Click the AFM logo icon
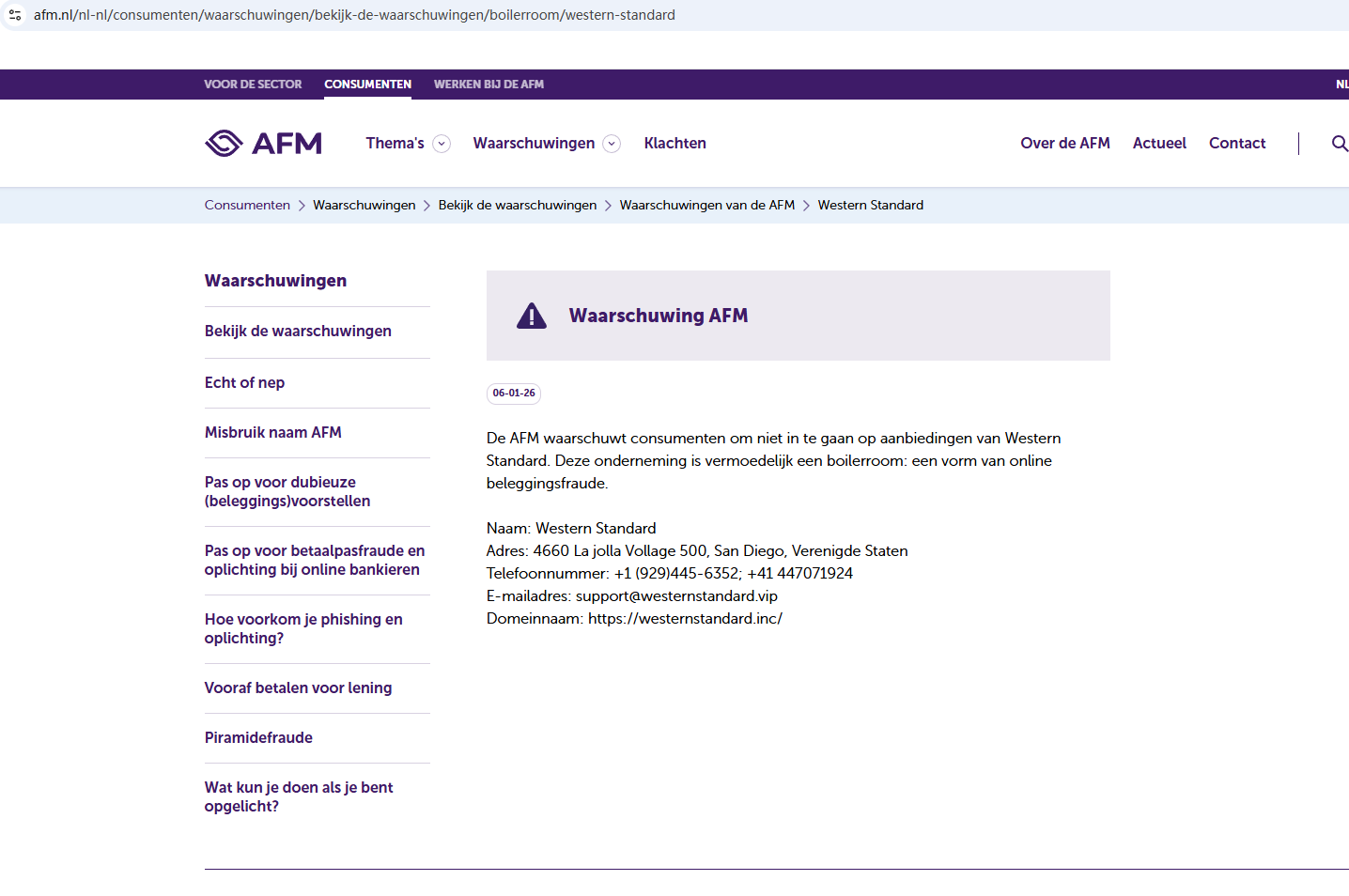Viewport: 1349px width, 896px height. [x=225, y=143]
